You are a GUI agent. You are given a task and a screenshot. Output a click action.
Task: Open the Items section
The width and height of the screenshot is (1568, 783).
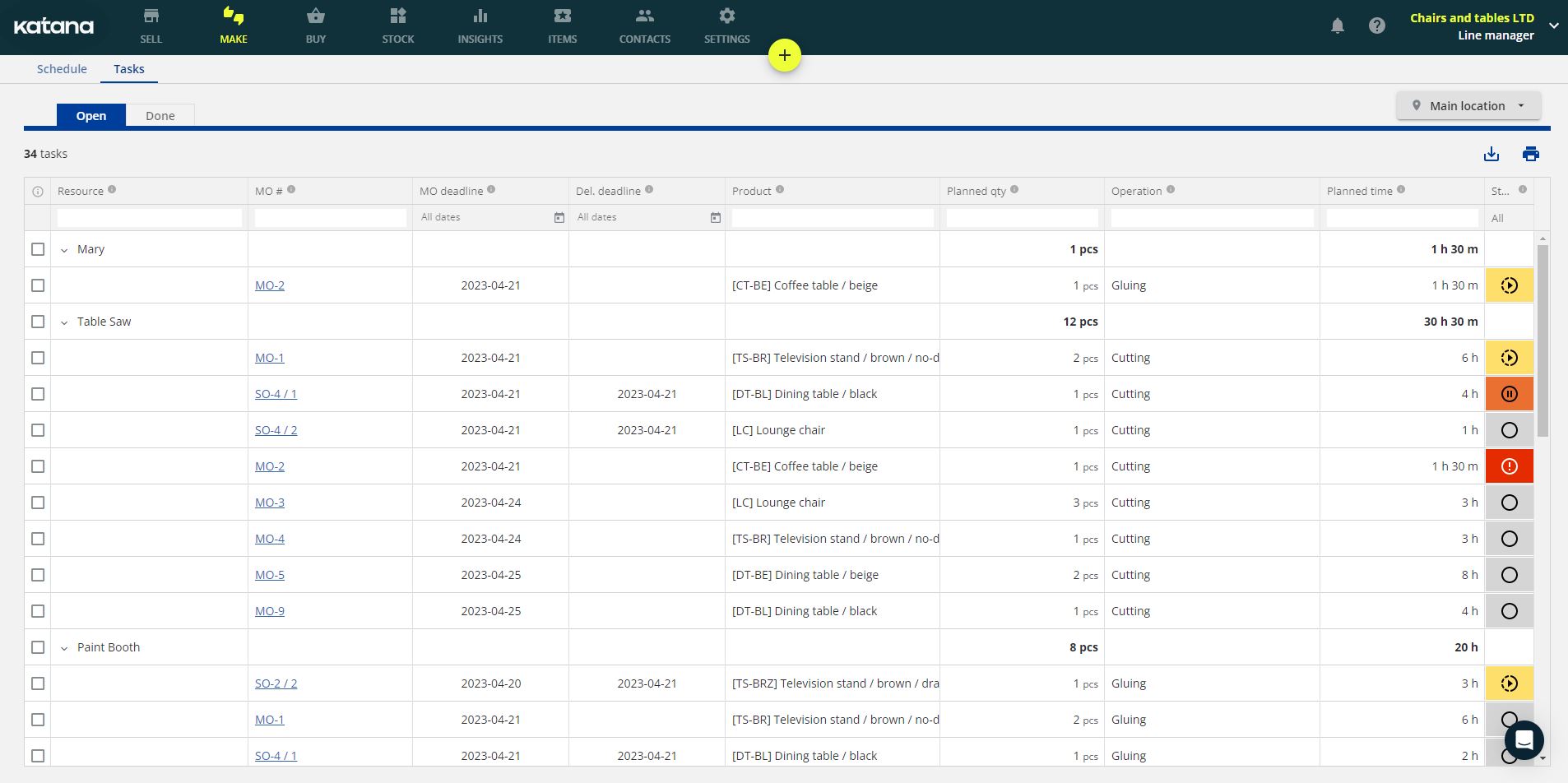tap(563, 26)
